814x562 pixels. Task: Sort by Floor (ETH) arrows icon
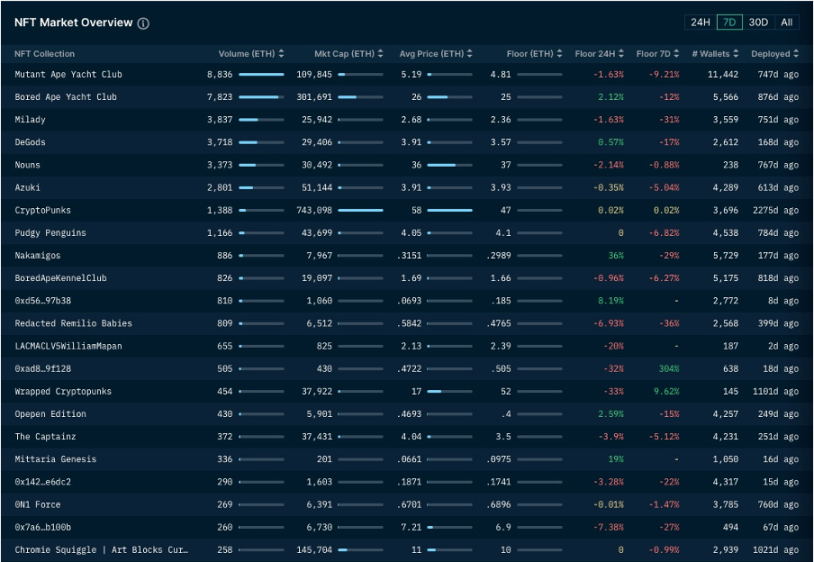(x=559, y=53)
